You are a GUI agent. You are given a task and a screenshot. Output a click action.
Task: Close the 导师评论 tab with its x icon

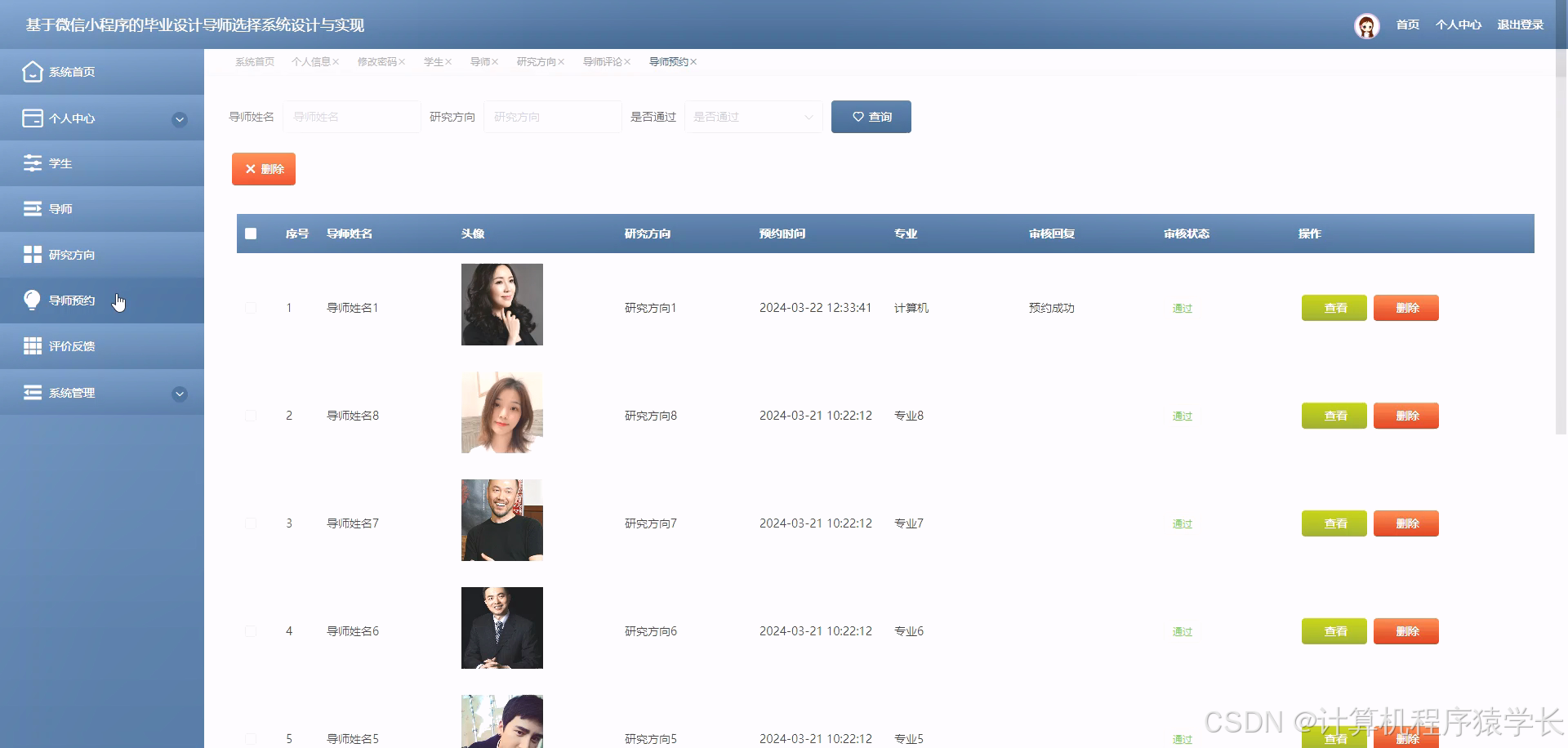[627, 62]
